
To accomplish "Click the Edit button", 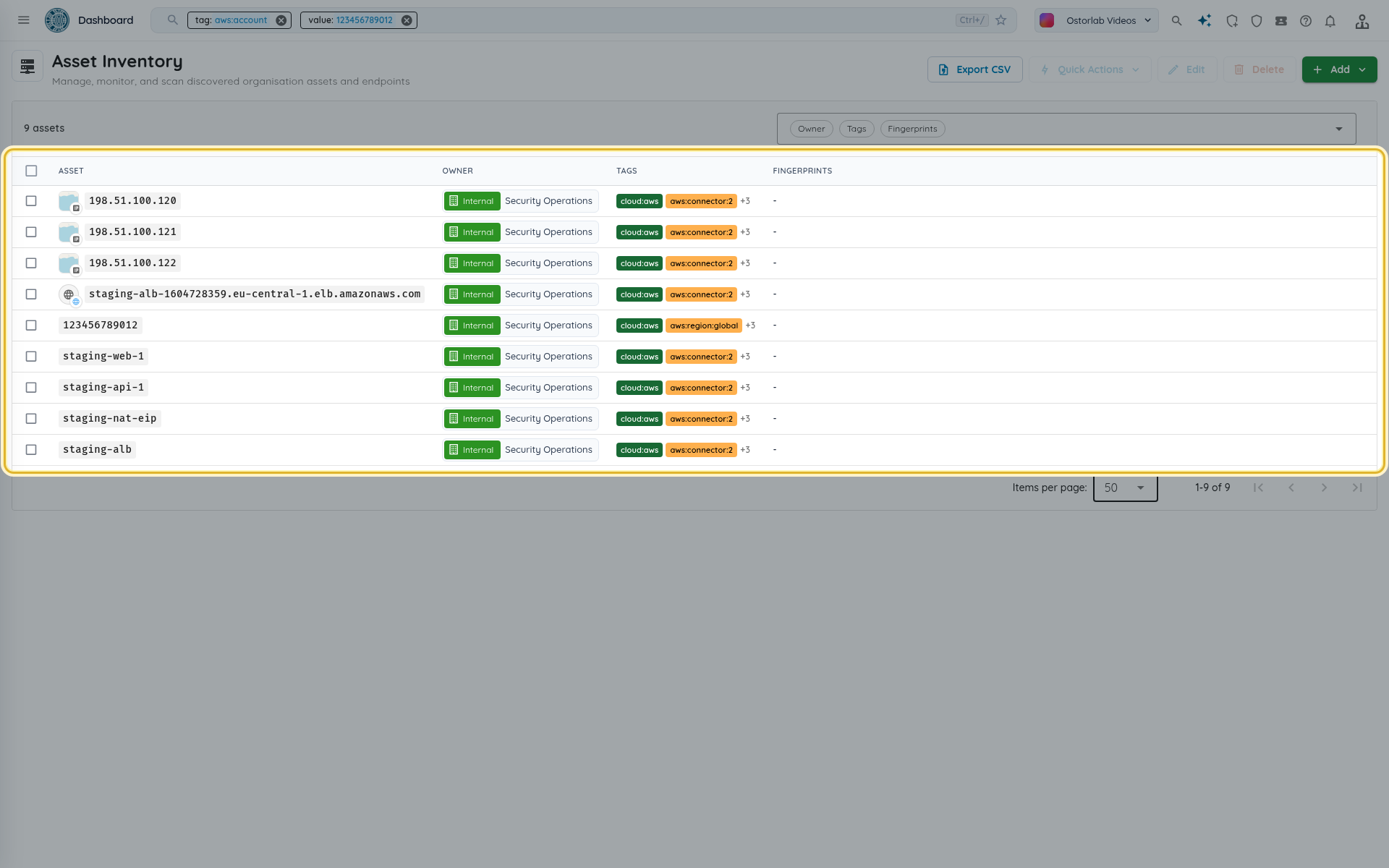I will pos(1186,69).
